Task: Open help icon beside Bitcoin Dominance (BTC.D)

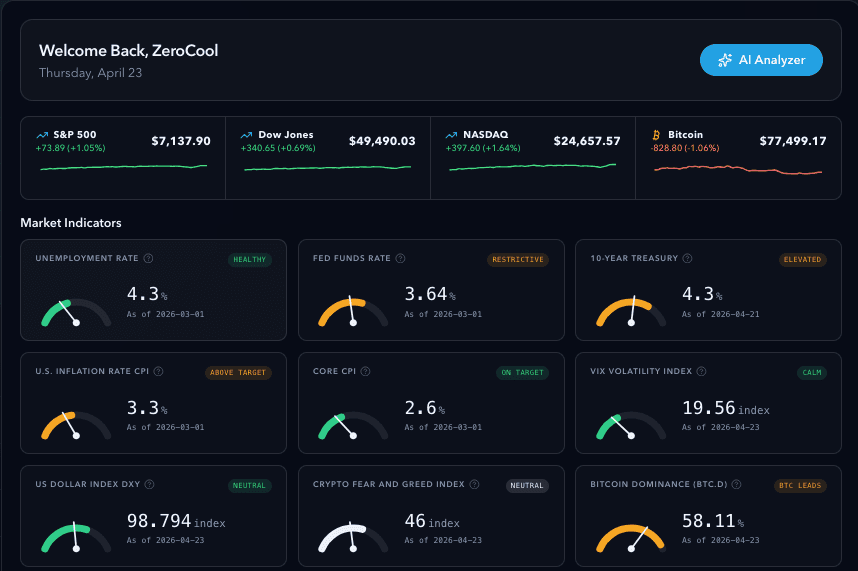Action: pos(737,485)
